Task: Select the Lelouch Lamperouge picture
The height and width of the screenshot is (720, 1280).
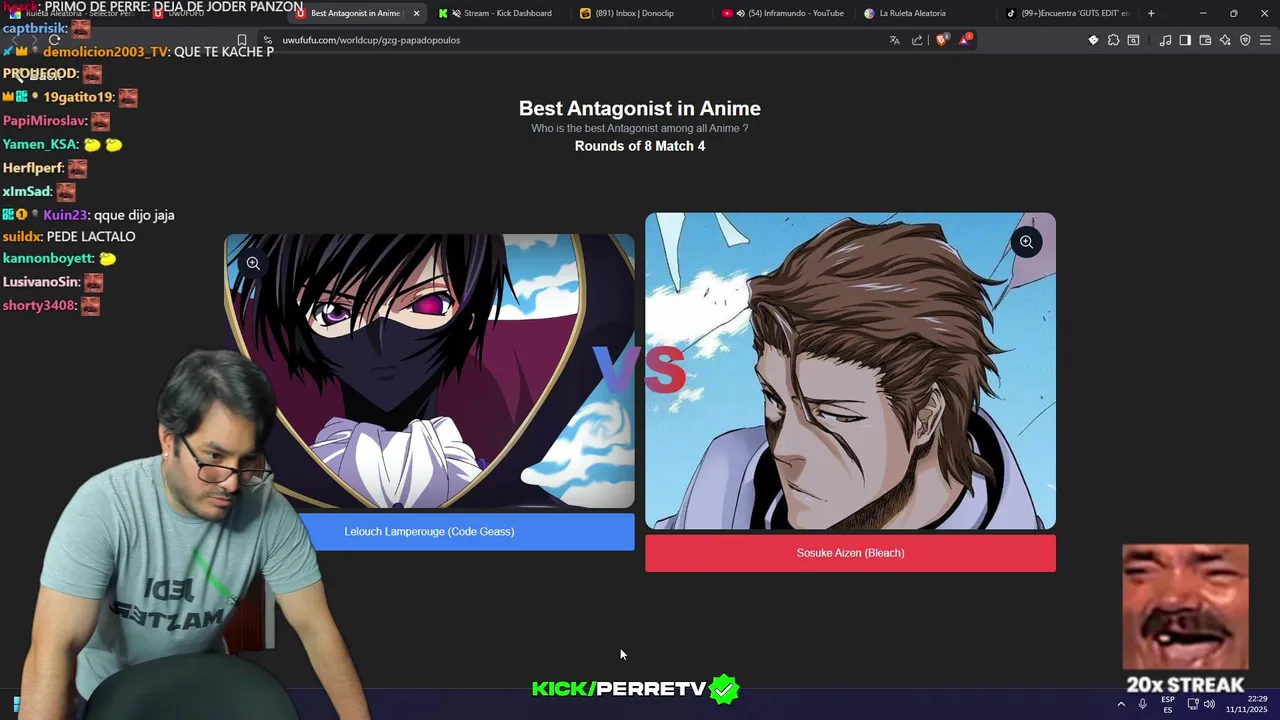Action: pyautogui.click(x=430, y=371)
